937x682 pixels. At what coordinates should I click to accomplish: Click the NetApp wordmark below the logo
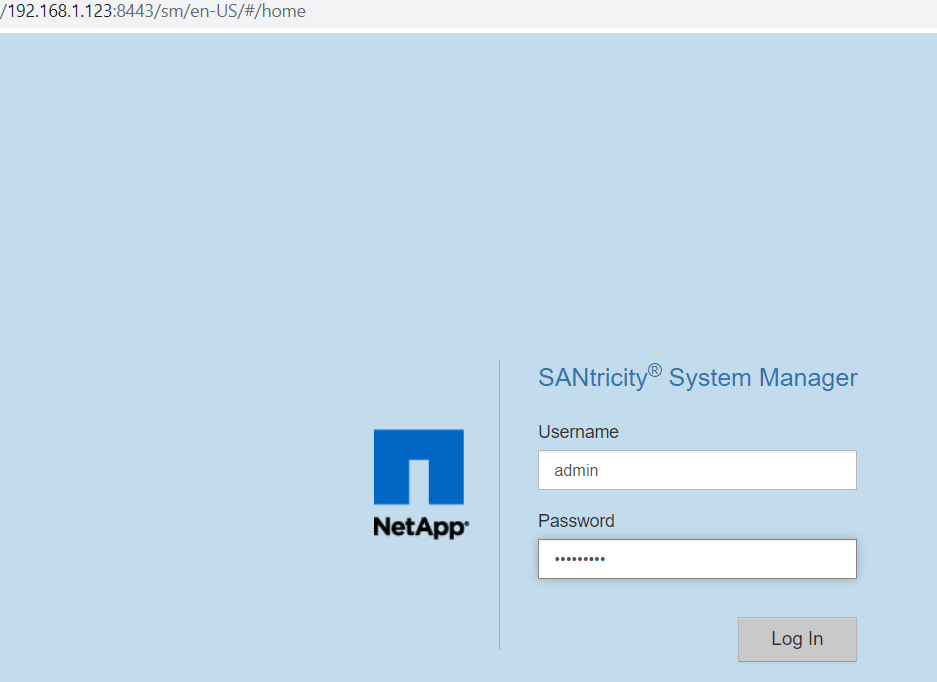coord(420,526)
